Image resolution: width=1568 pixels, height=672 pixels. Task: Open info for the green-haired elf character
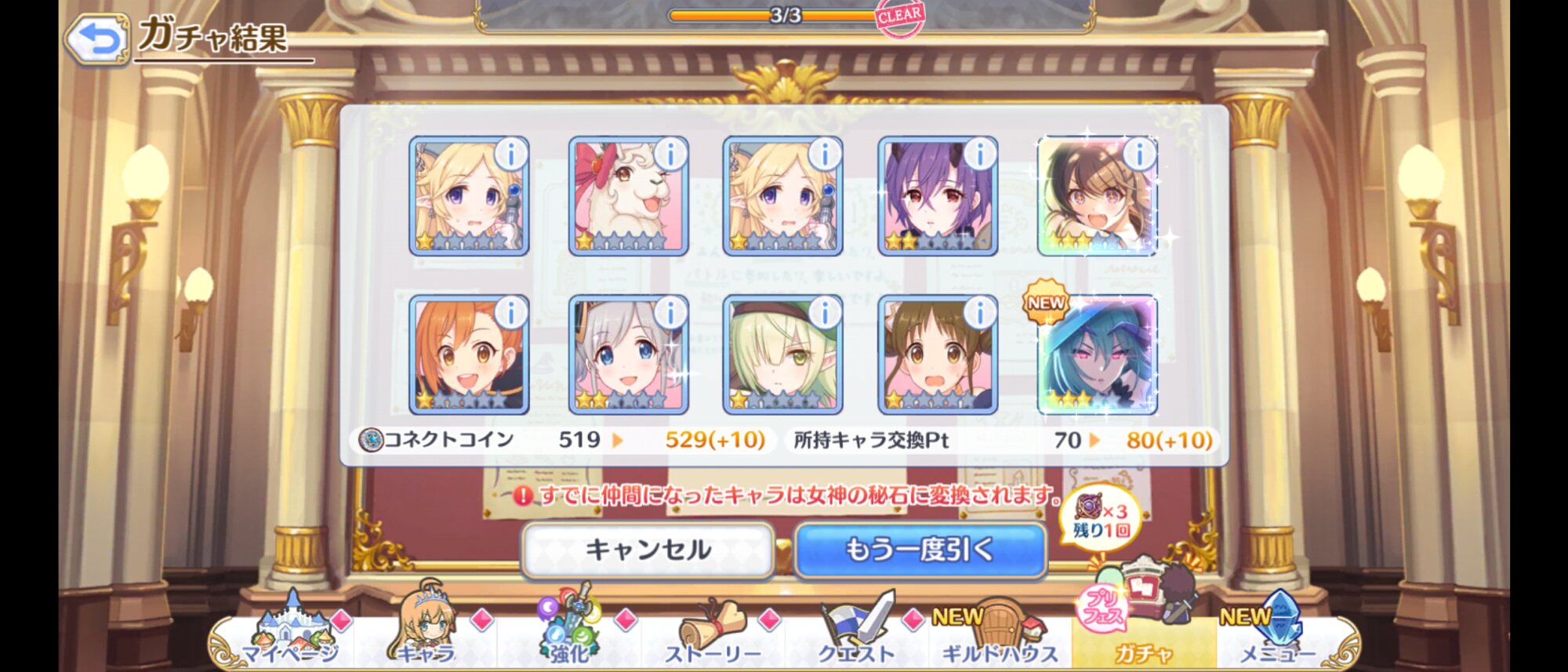pos(824,313)
